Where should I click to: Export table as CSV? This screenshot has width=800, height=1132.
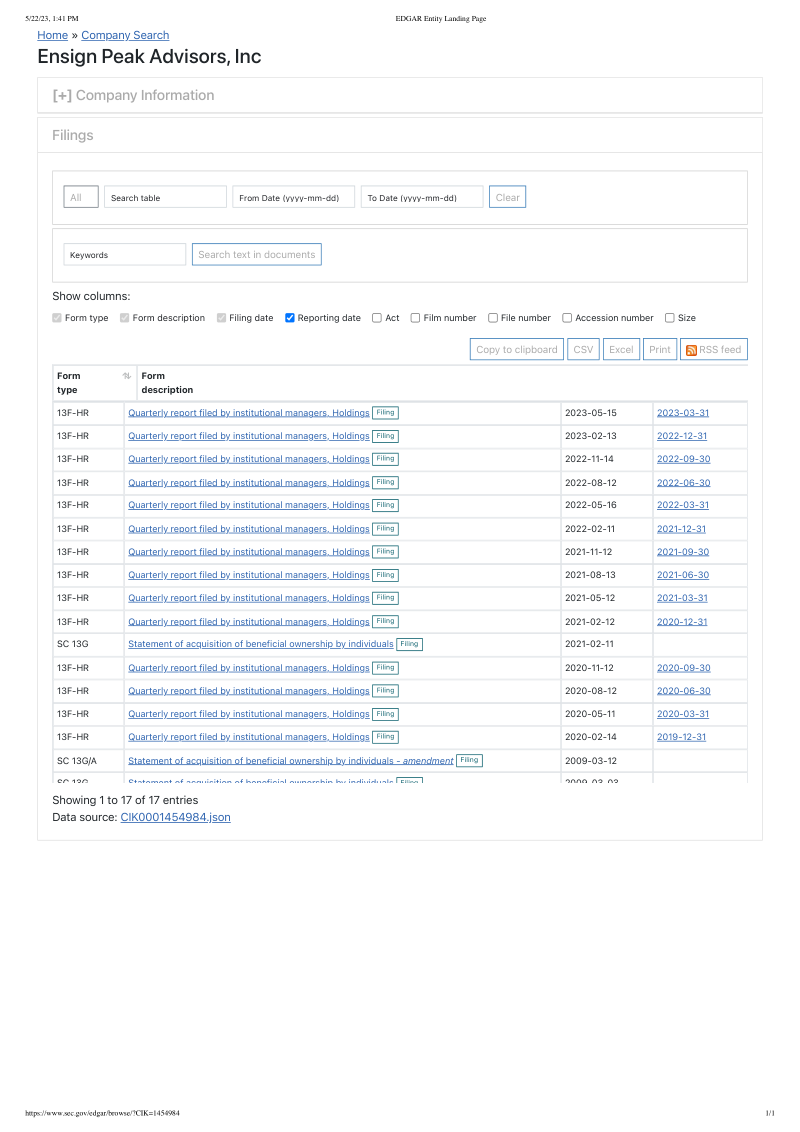(x=583, y=349)
